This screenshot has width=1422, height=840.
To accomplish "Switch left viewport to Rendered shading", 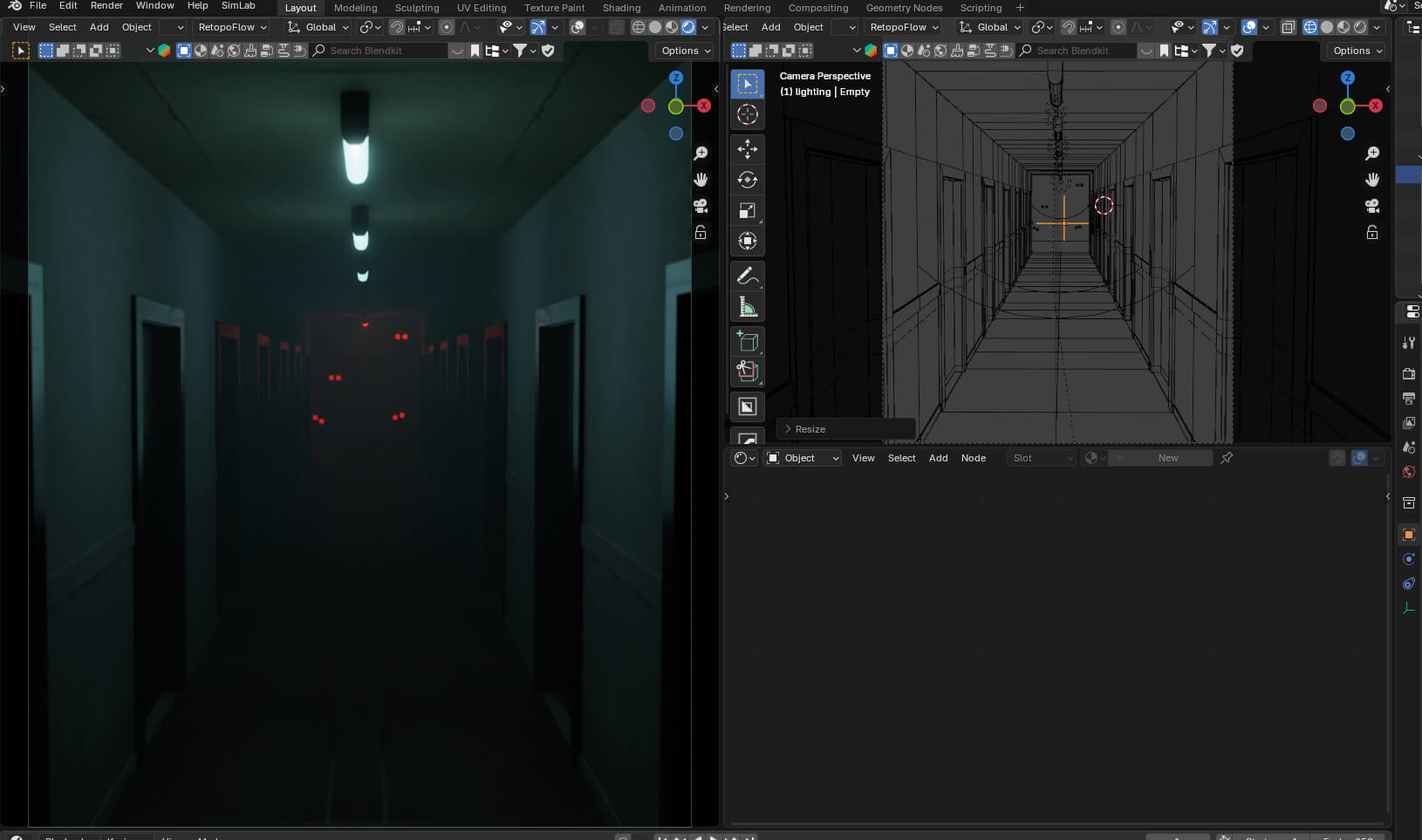I will pyautogui.click(x=688, y=27).
